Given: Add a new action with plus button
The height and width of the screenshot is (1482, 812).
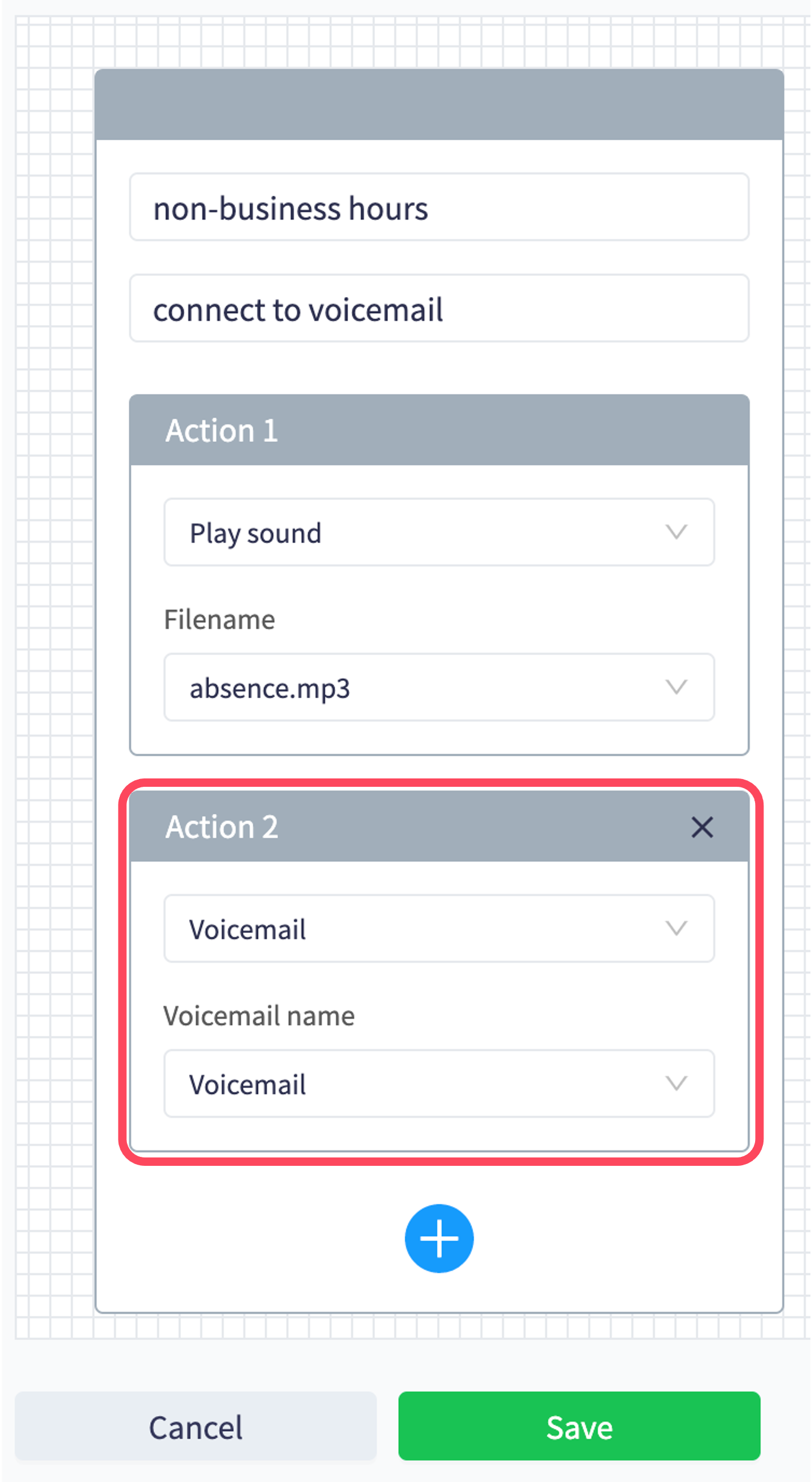Looking at the screenshot, I should click(x=439, y=1238).
